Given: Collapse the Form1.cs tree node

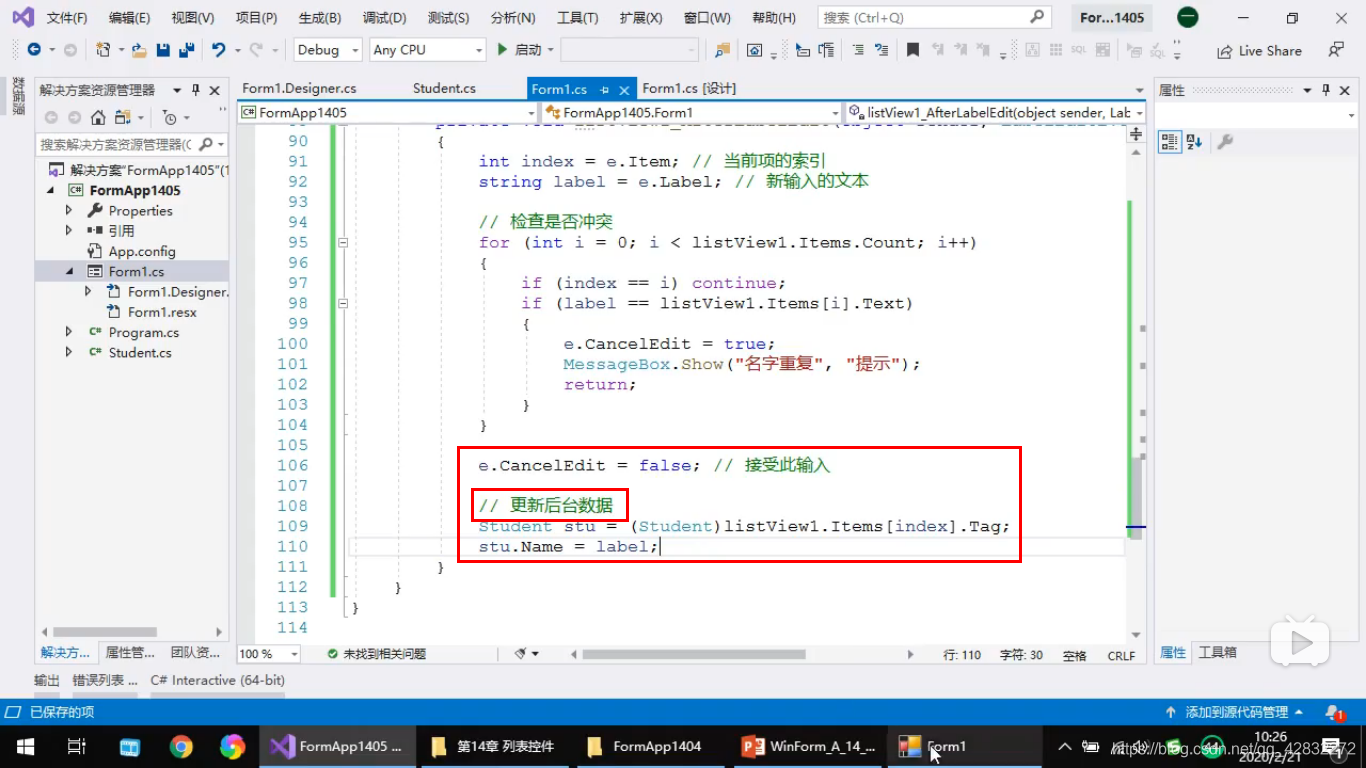Looking at the screenshot, I should click(69, 271).
